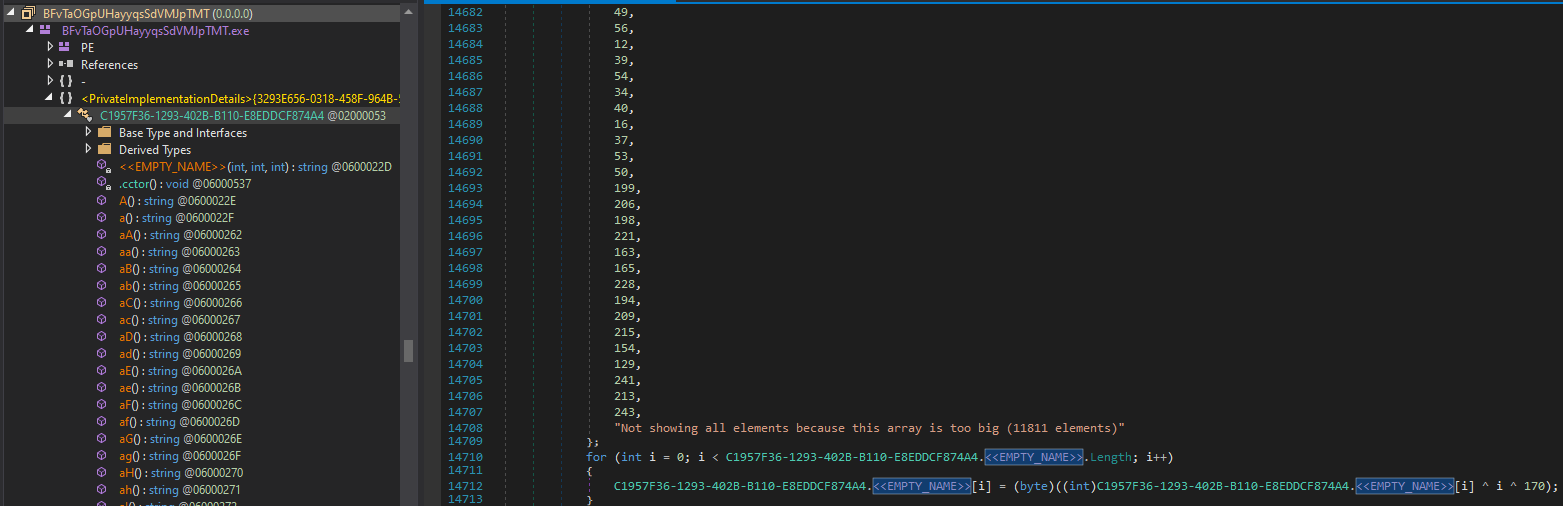Click the method icon beside ab() @06000265
This screenshot has width=1563, height=506.
[x=103, y=285]
